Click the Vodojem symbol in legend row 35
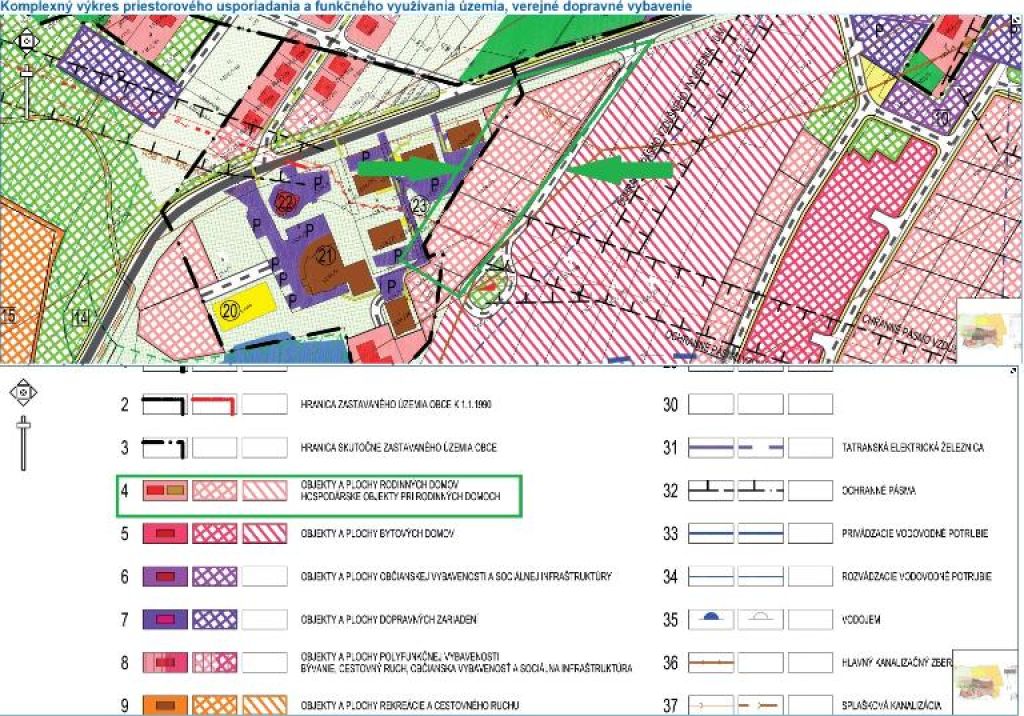 pyautogui.click(x=712, y=619)
